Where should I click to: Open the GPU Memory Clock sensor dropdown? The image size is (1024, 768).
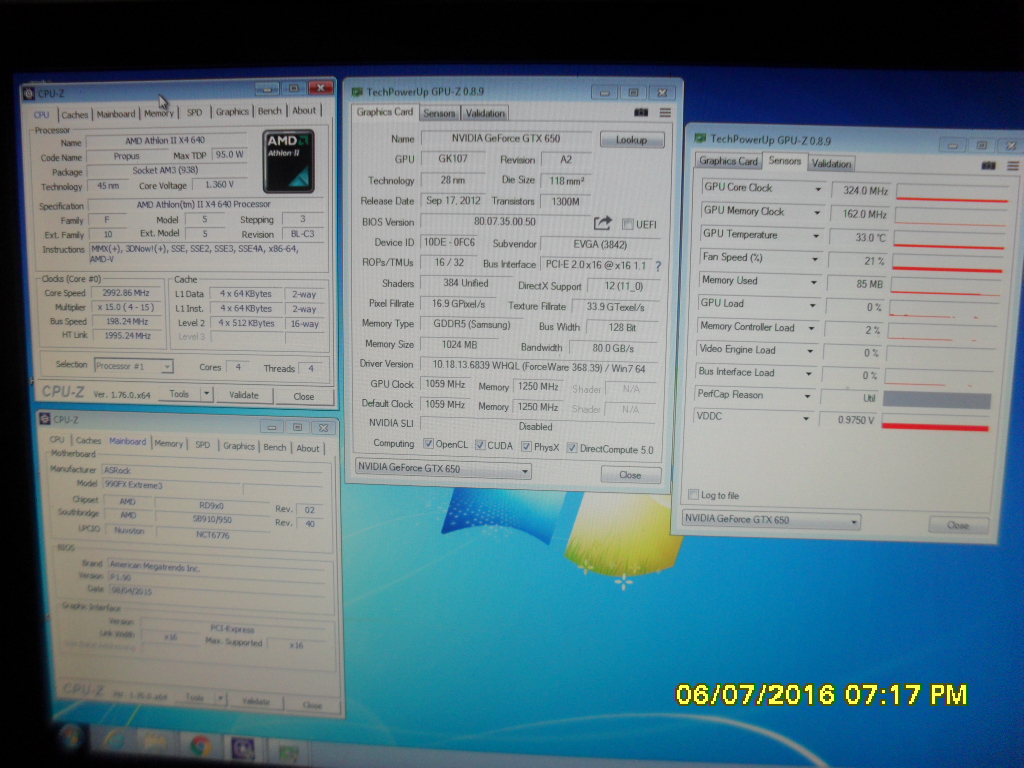[816, 213]
